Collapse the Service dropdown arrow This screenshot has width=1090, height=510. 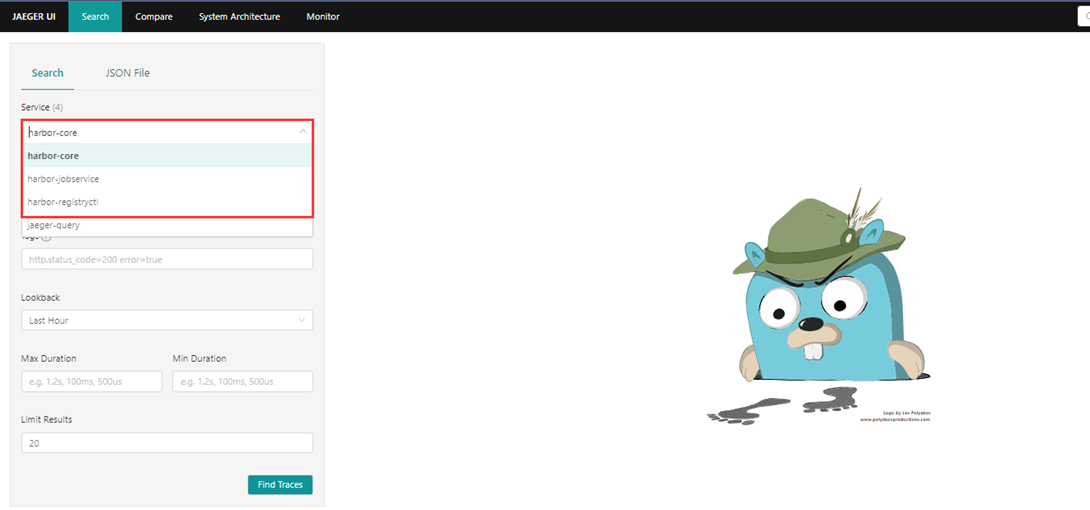[303, 131]
